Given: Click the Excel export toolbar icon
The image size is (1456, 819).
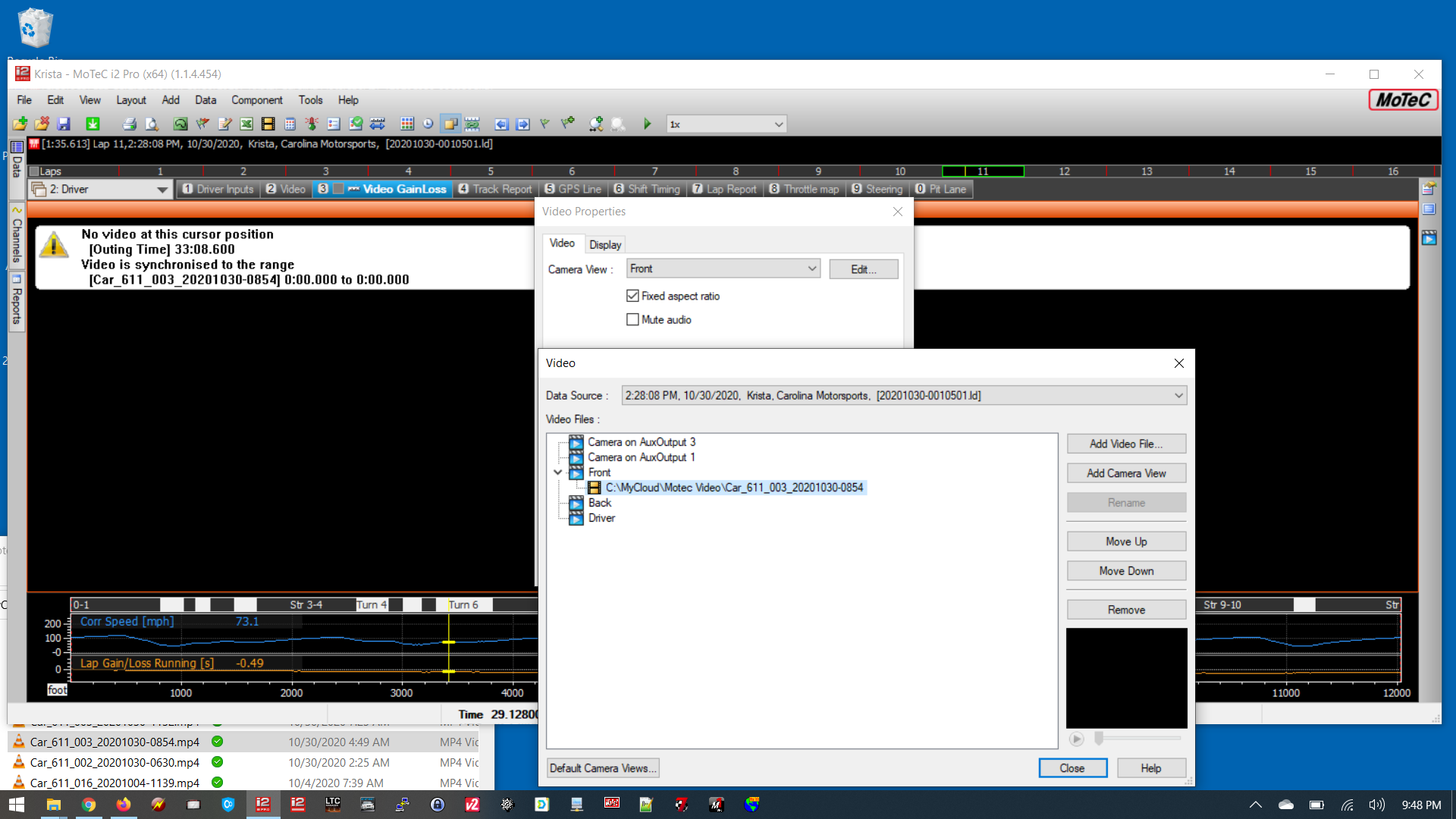Looking at the screenshot, I should [x=246, y=124].
